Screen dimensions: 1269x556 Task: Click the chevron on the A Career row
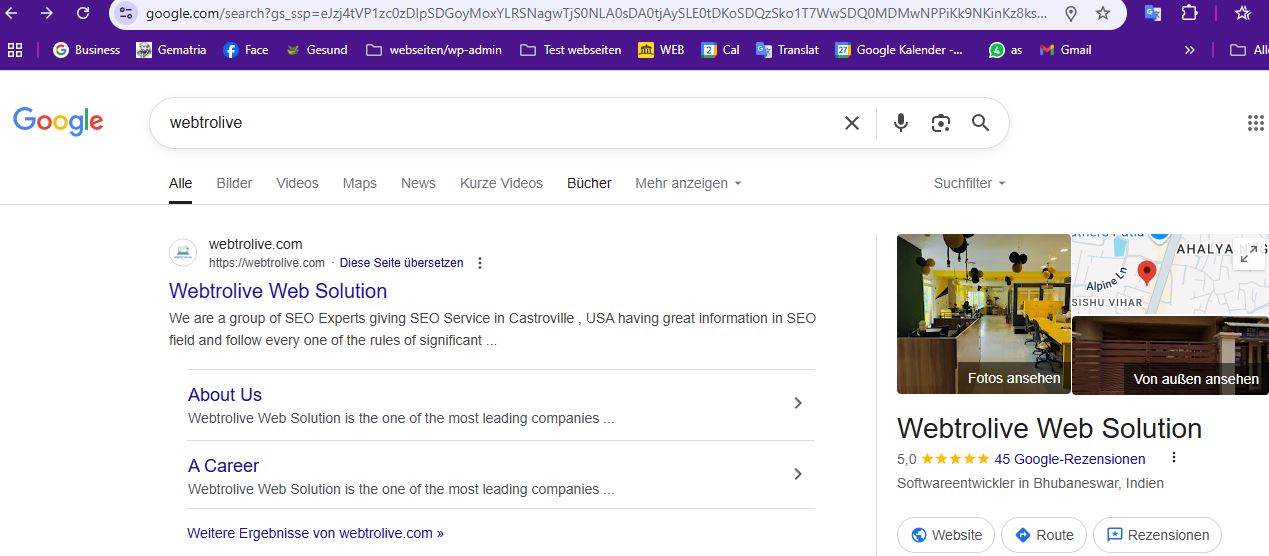click(x=797, y=474)
